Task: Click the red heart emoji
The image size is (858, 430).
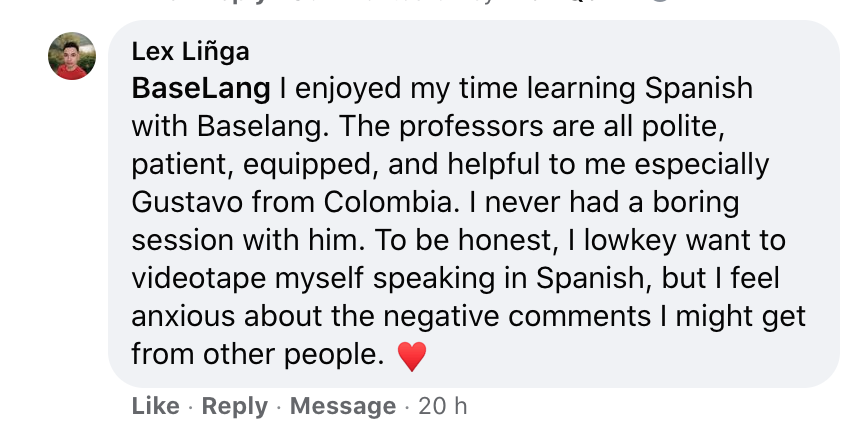Action: 412,356
